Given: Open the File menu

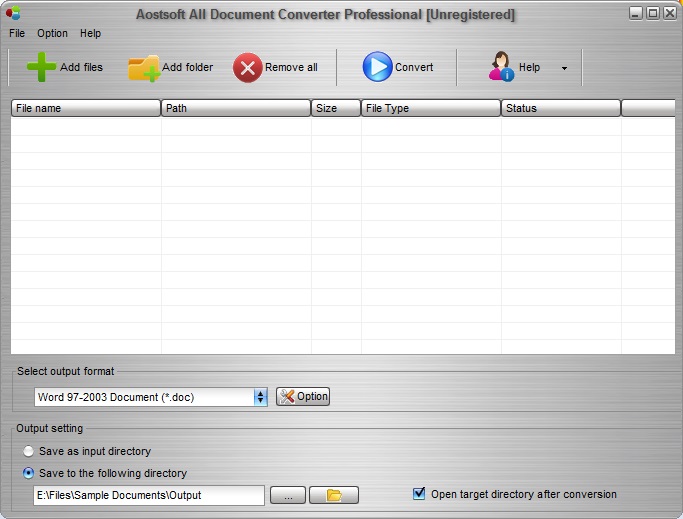Looking at the screenshot, I should (x=17, y=33).
